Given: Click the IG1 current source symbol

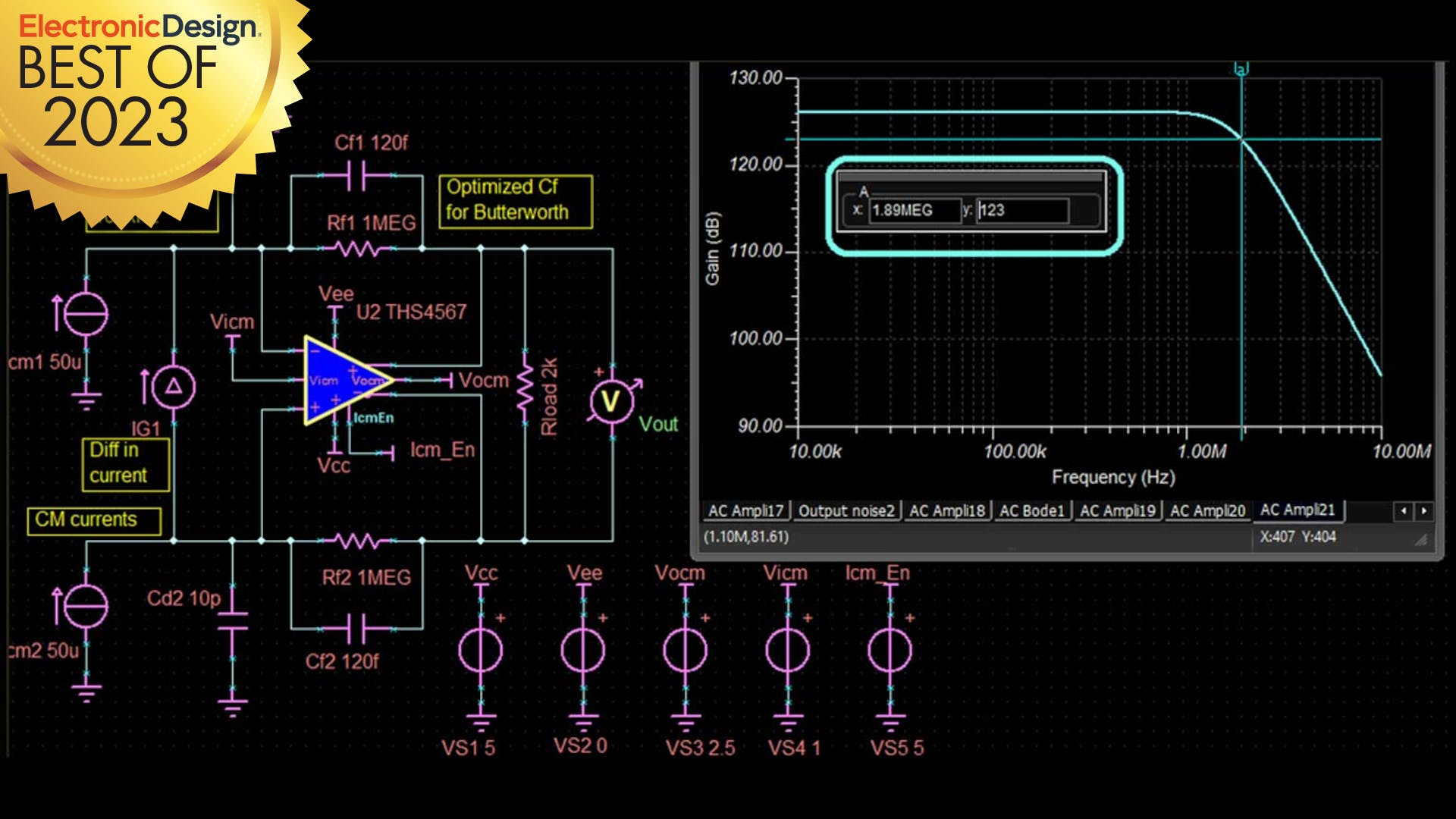Looking at the screenshot, I should point(174,388).
